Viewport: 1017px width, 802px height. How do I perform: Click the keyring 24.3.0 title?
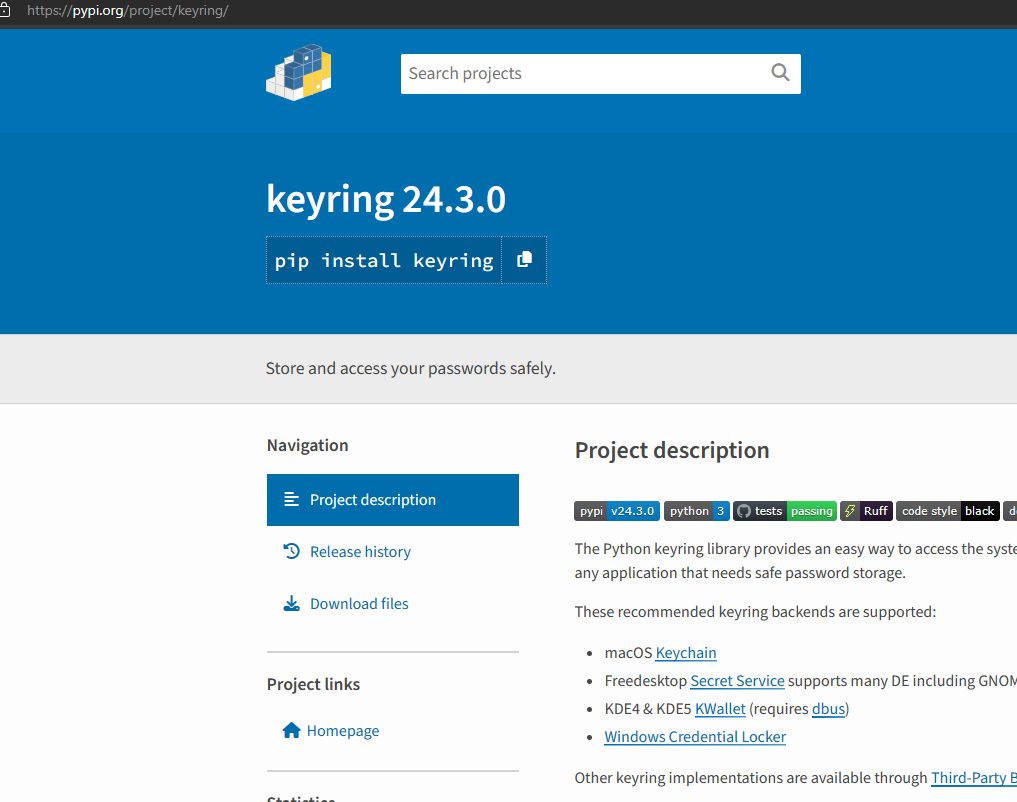pyautogui.click(x=386, y=198)
